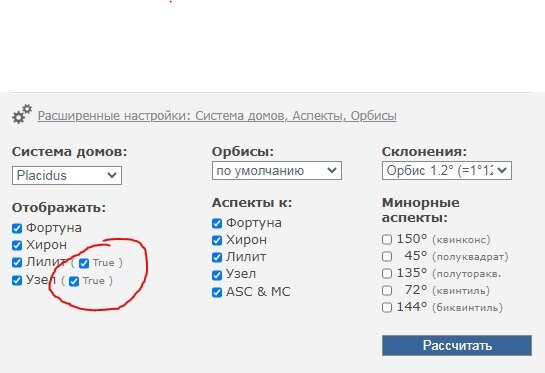Image resolution: width=545 pixels, height=373 pixels.
Task: Expand the Орбисы по умолчанию dropdown
Action: [277, 170]
